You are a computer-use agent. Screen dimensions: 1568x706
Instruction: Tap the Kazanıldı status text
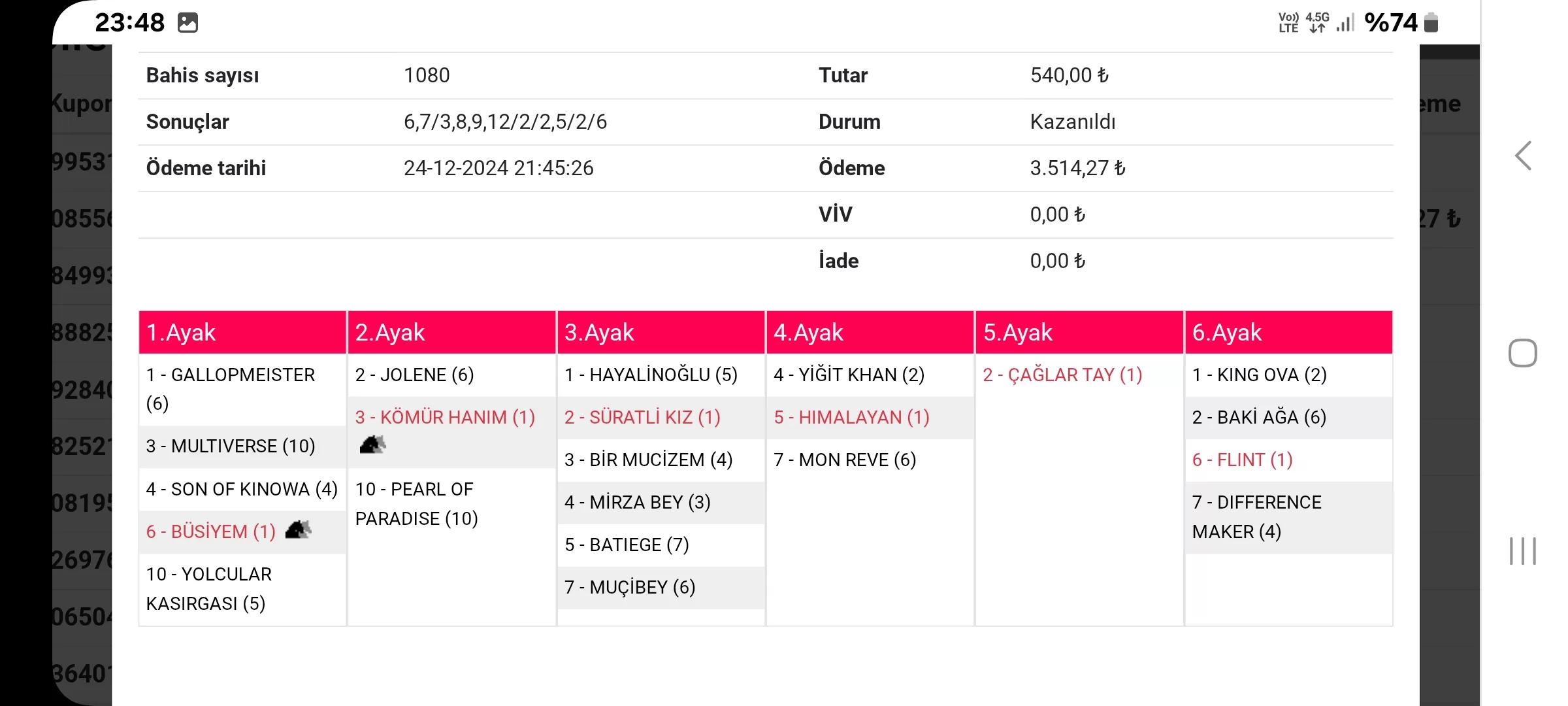(1072, 122)
